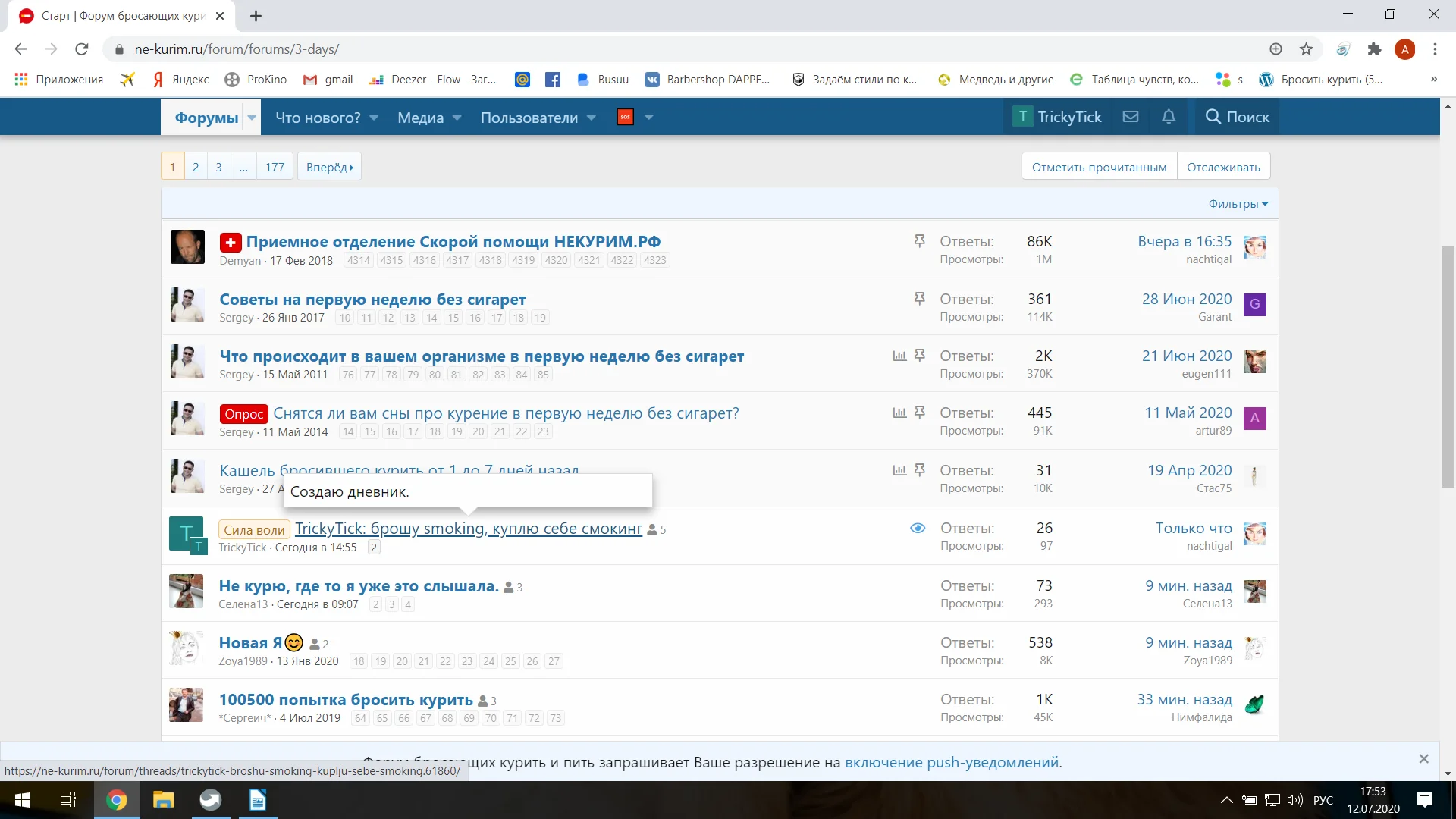
Task: Click the VK bookmark icon for Barbershop
Action: pos(651,80)
